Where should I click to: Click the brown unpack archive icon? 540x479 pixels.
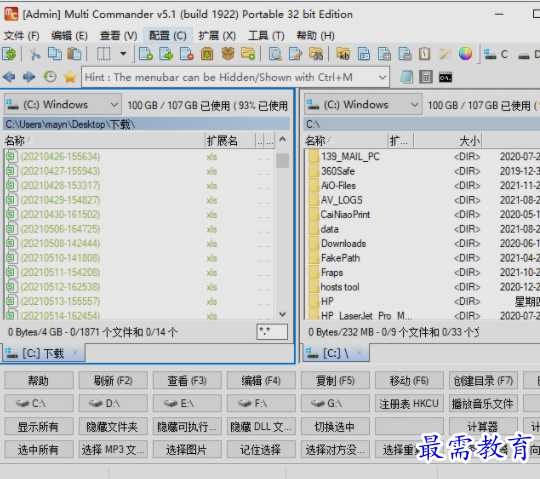pyautogui.click(x=207, y=54)
